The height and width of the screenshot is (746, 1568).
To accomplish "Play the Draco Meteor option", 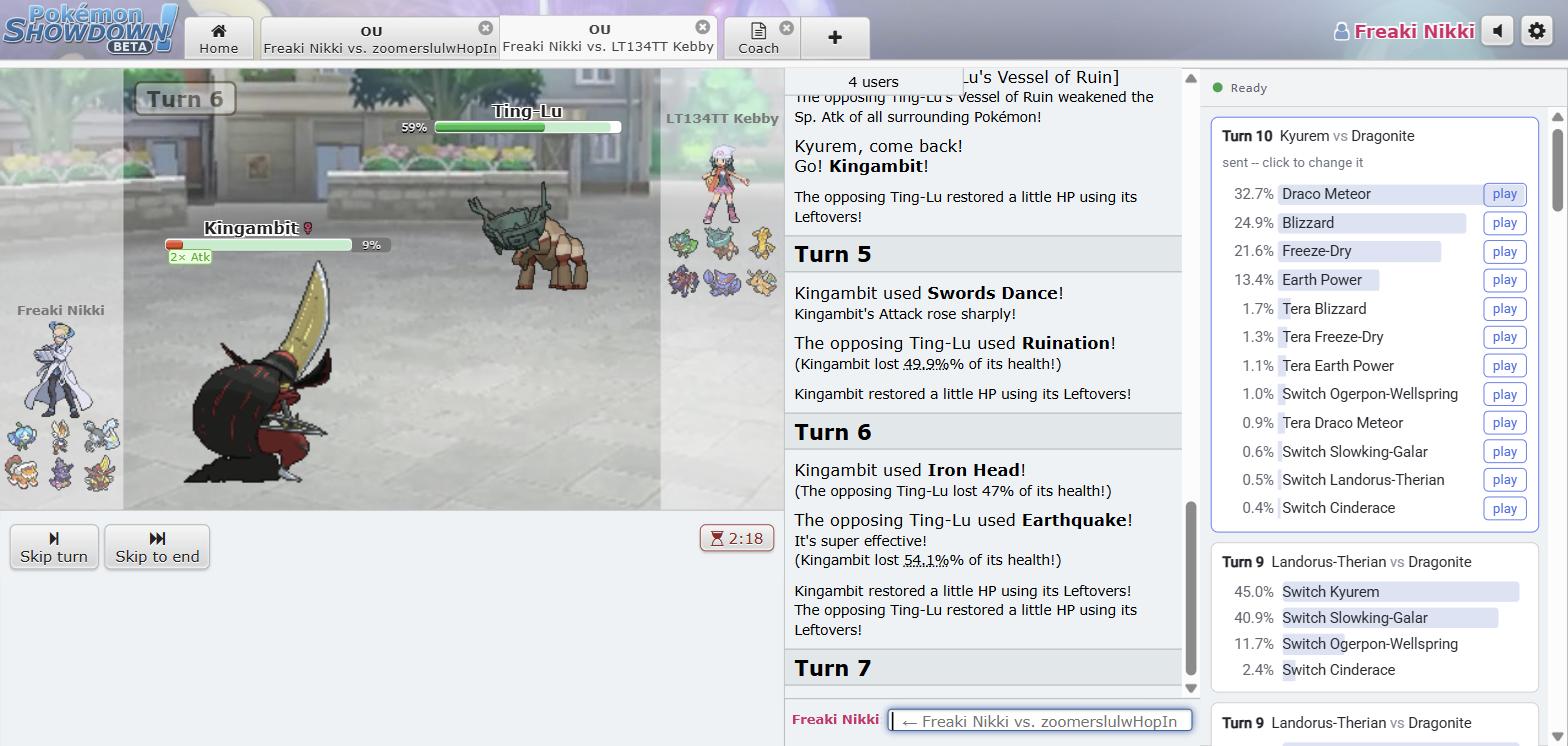I will click(1504, 194).
